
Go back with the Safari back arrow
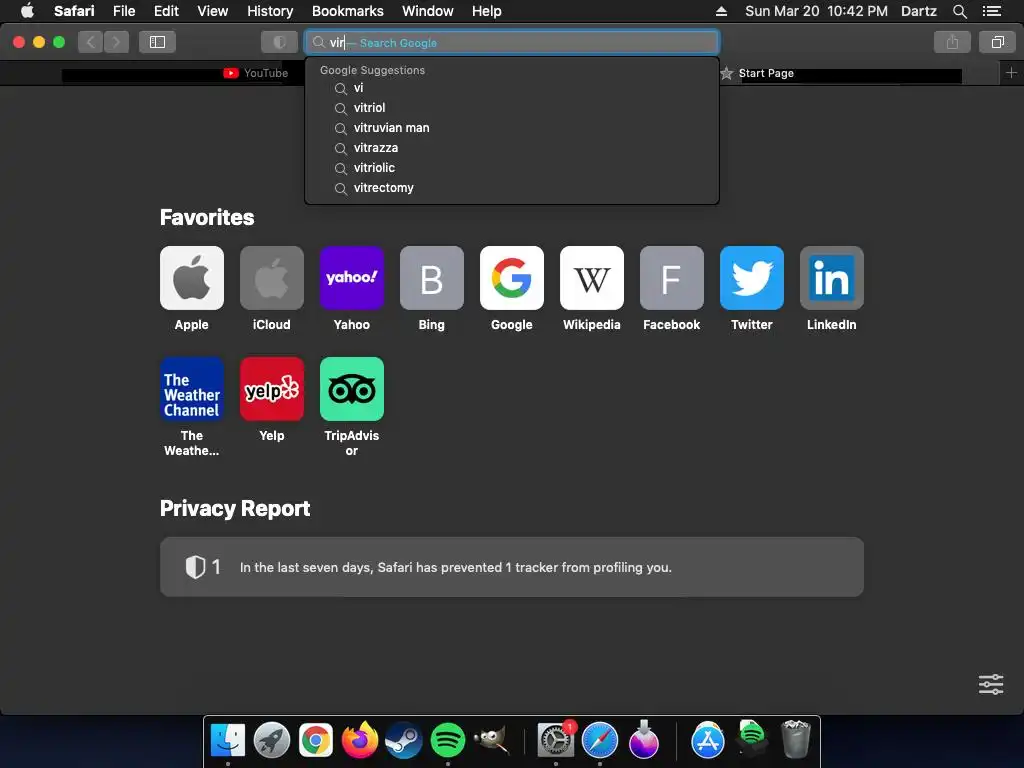[x=91, y=42]
